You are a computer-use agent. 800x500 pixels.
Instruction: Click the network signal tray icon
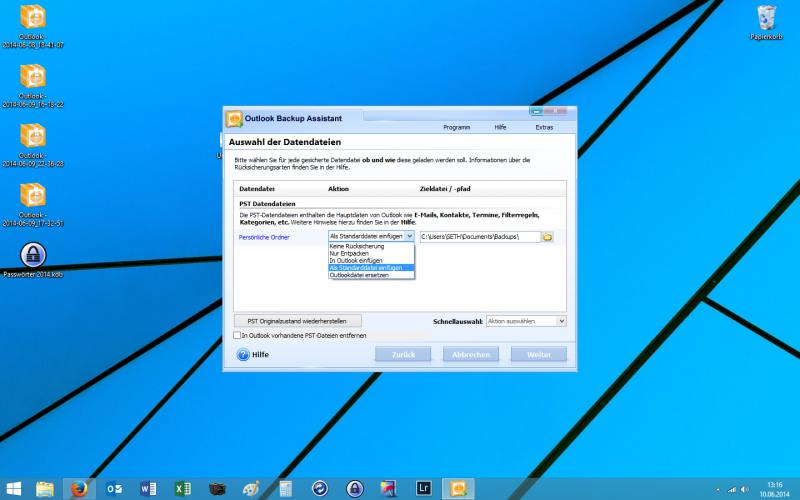click(732, 489)
